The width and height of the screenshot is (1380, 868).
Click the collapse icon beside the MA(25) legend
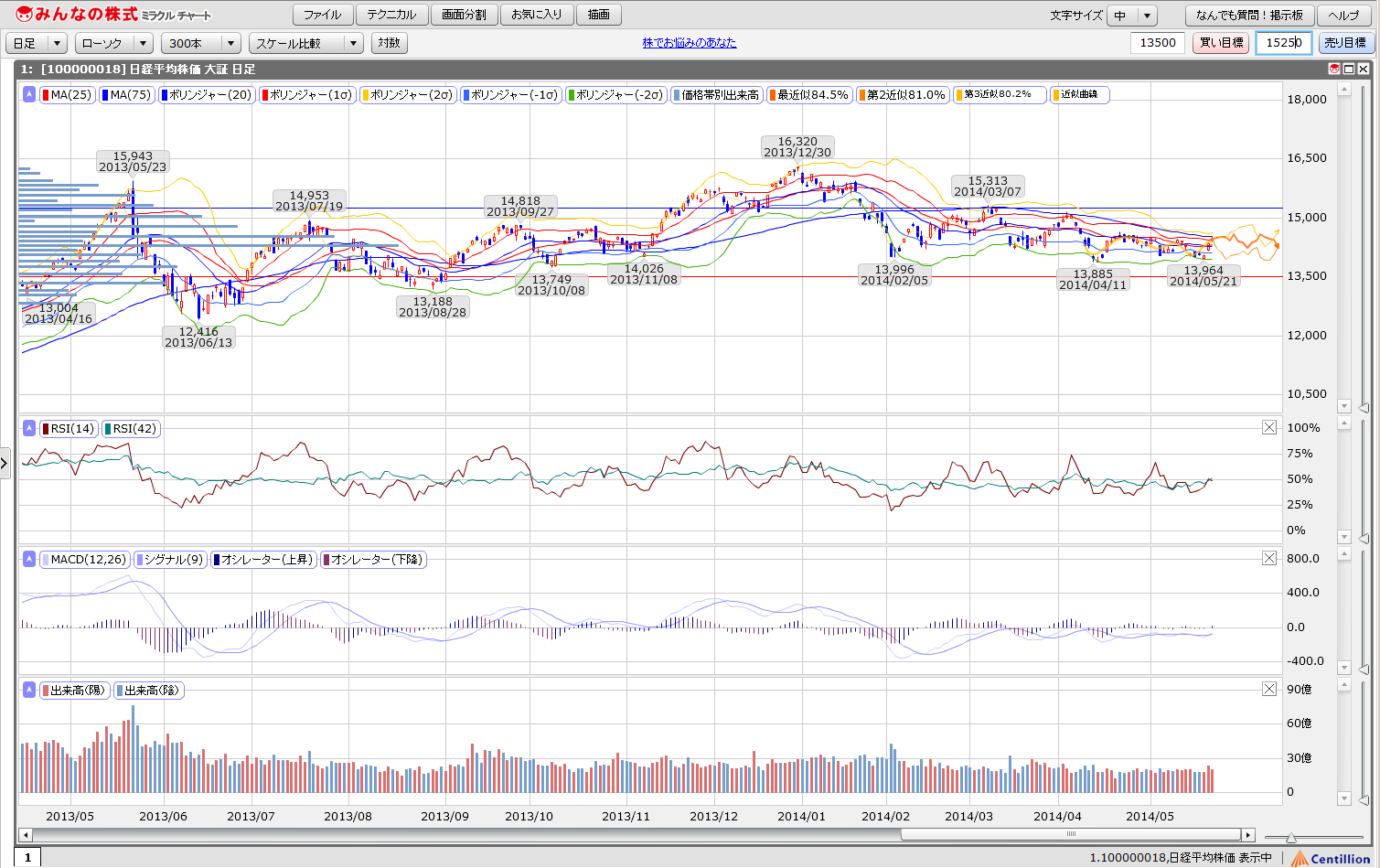[29, 94]
